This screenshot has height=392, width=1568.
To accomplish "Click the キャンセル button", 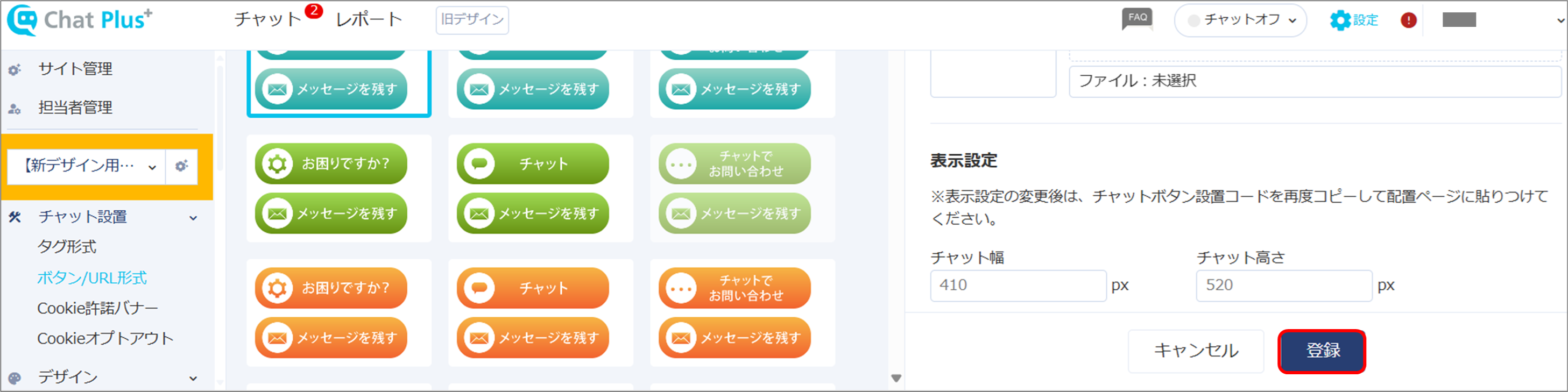I will click(1196, 351).
